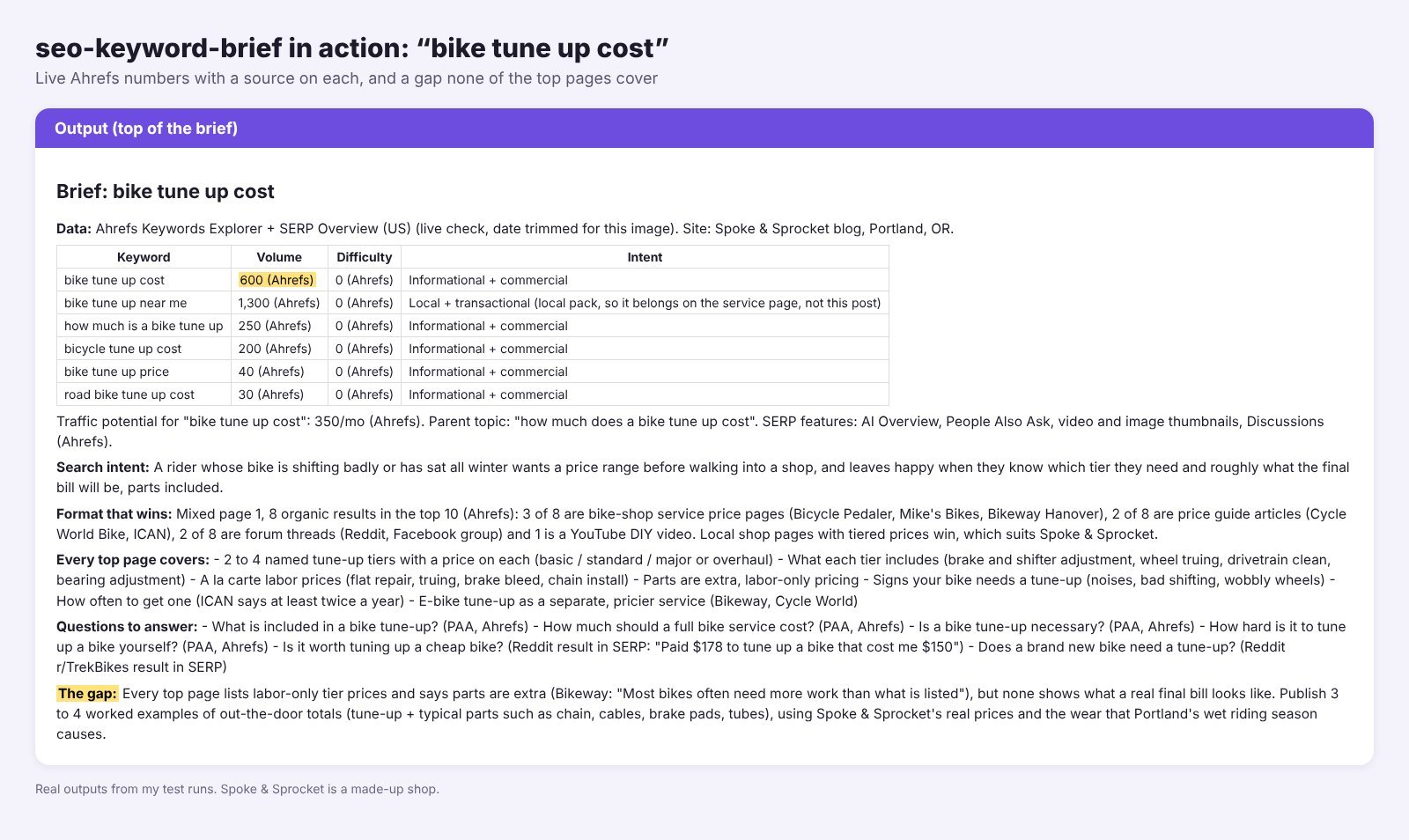Click the "1,300 (Ahrefs)" volume value
The height and width of the screenshot is (840, 1409).
pyautogui.click(x=279, y=303)
